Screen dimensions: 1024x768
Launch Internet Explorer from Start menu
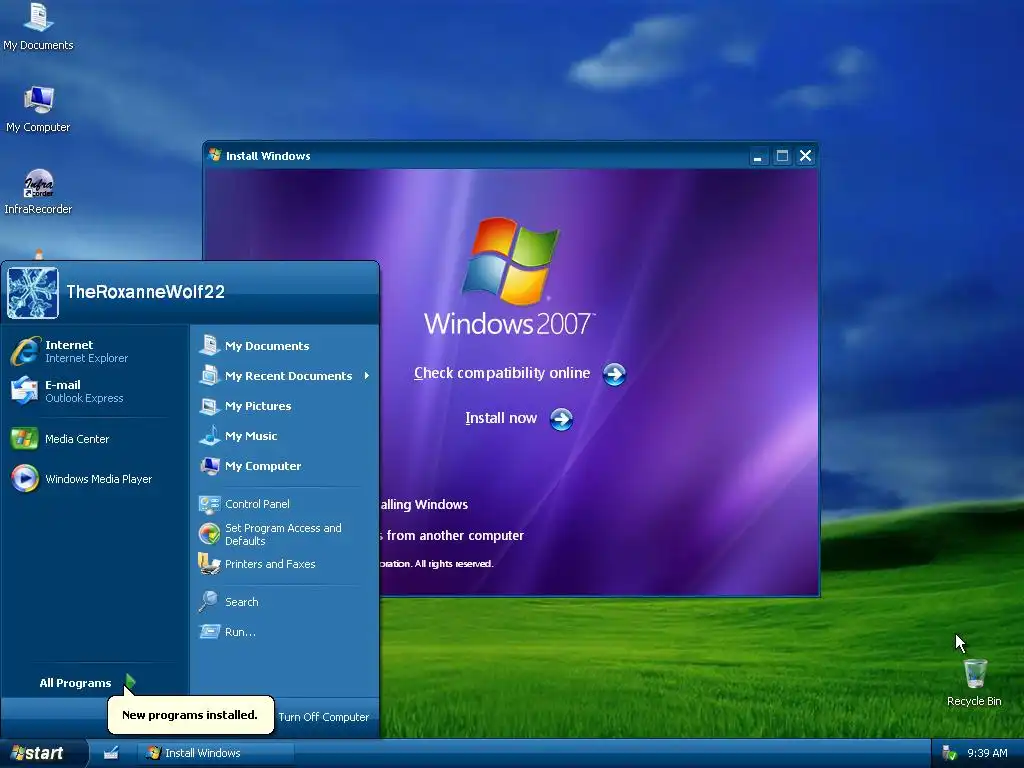pyautogui.click(x=87, y=351)
